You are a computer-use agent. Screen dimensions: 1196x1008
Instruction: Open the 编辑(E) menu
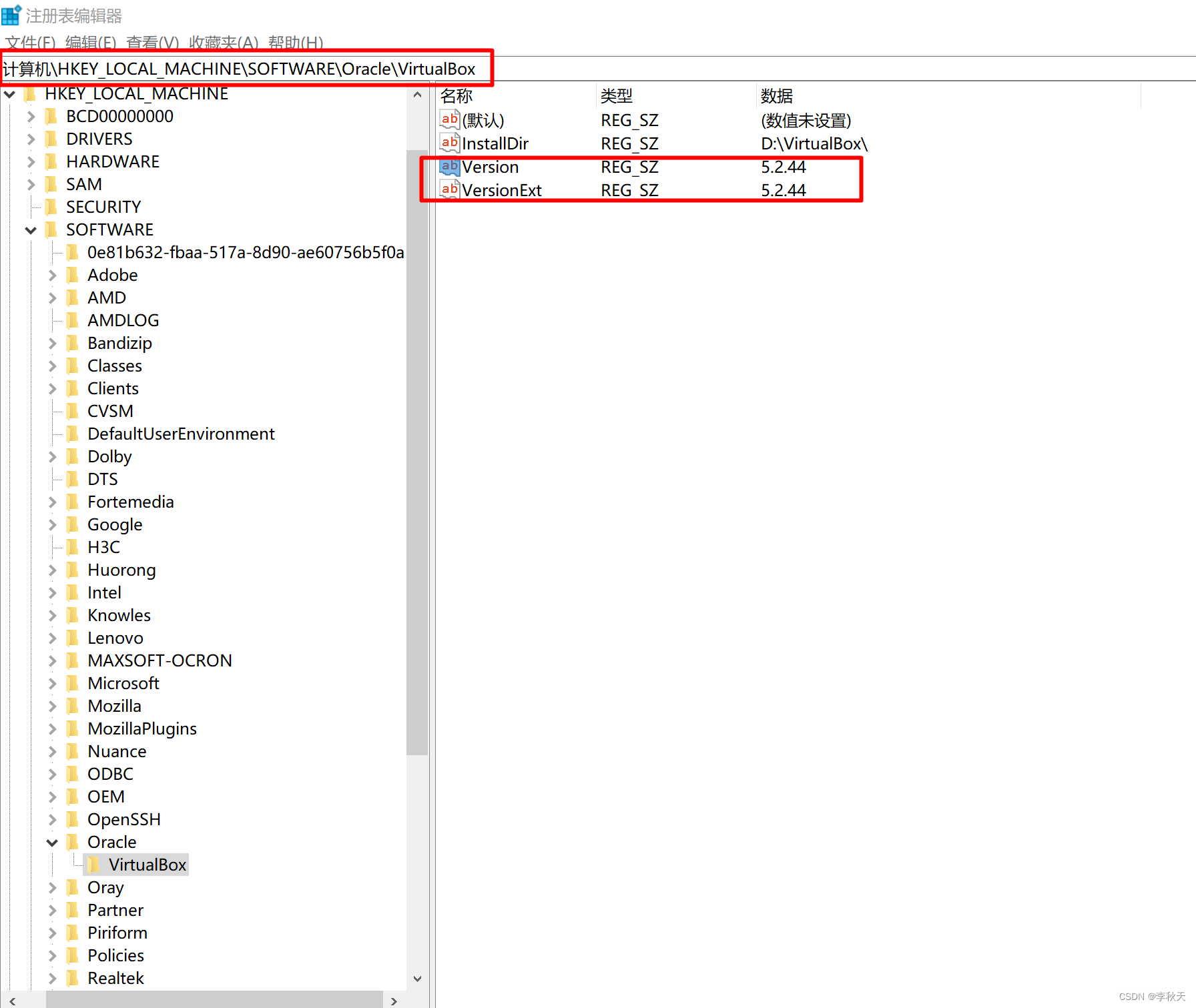click(x=91, y=43)
